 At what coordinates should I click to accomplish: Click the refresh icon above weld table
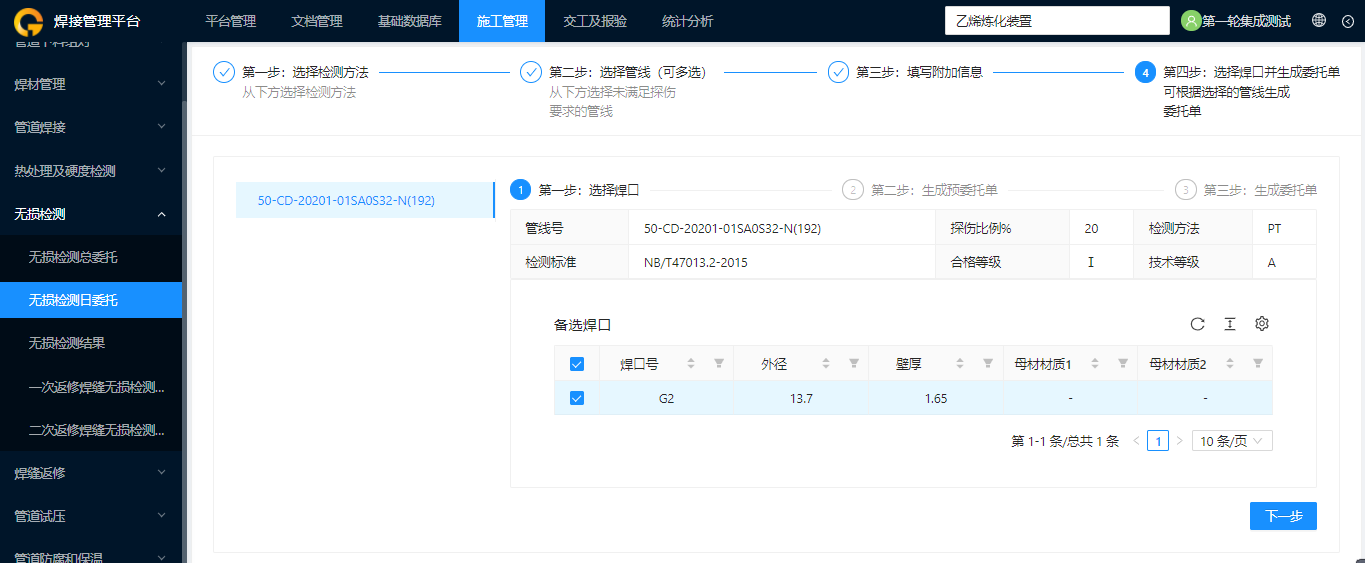coord(1197,324)
